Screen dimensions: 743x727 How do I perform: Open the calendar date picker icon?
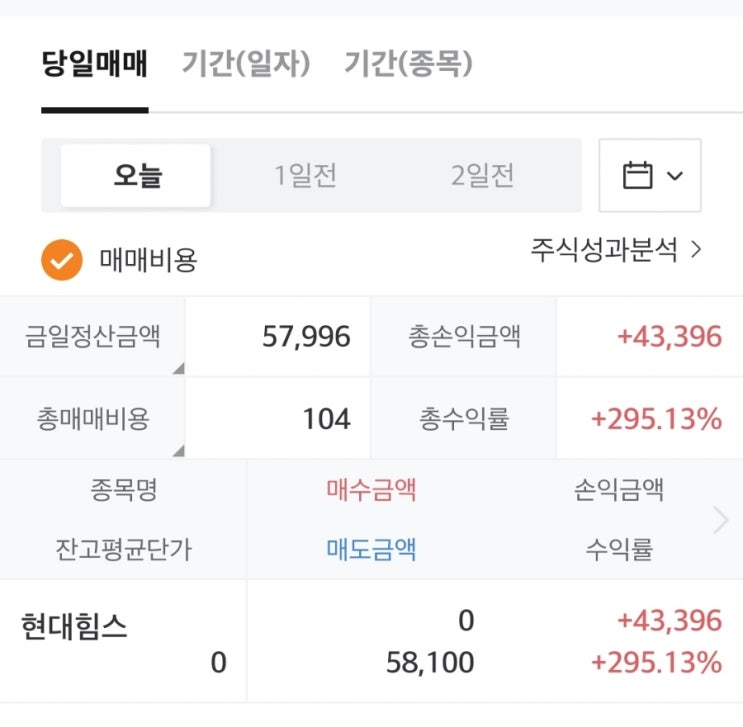point(637,176)
